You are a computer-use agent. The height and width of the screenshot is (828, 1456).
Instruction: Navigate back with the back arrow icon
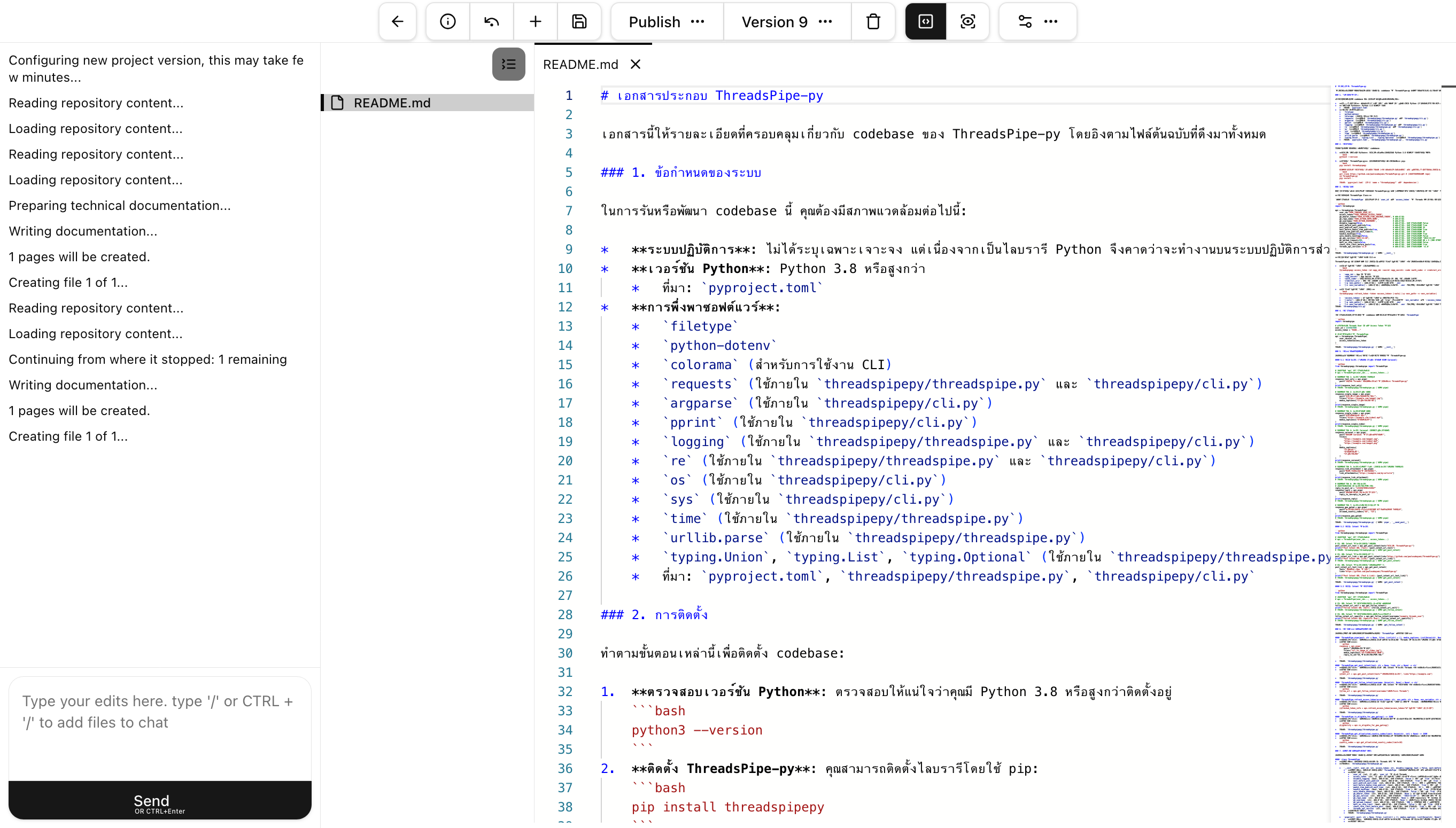click(x=397, y=21)
